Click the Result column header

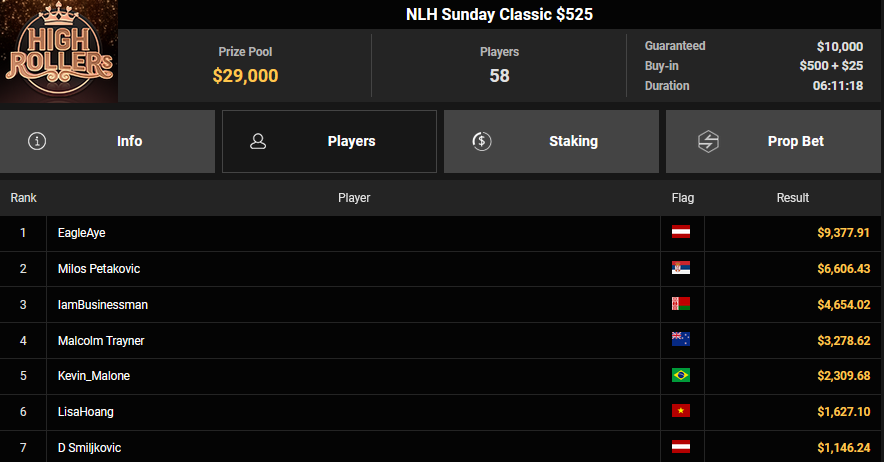(793, 198)
